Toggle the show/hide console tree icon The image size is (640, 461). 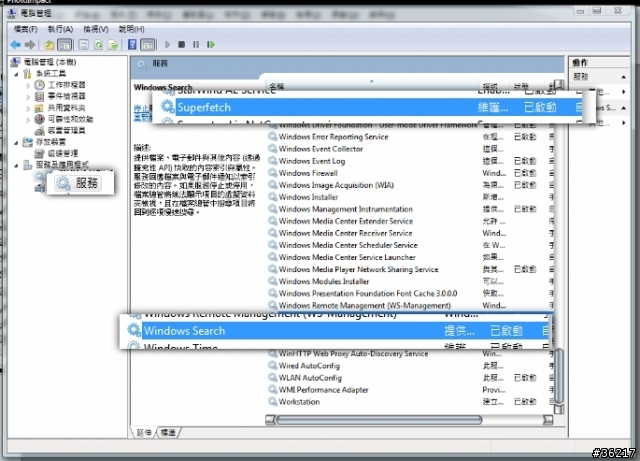[64, 45]
